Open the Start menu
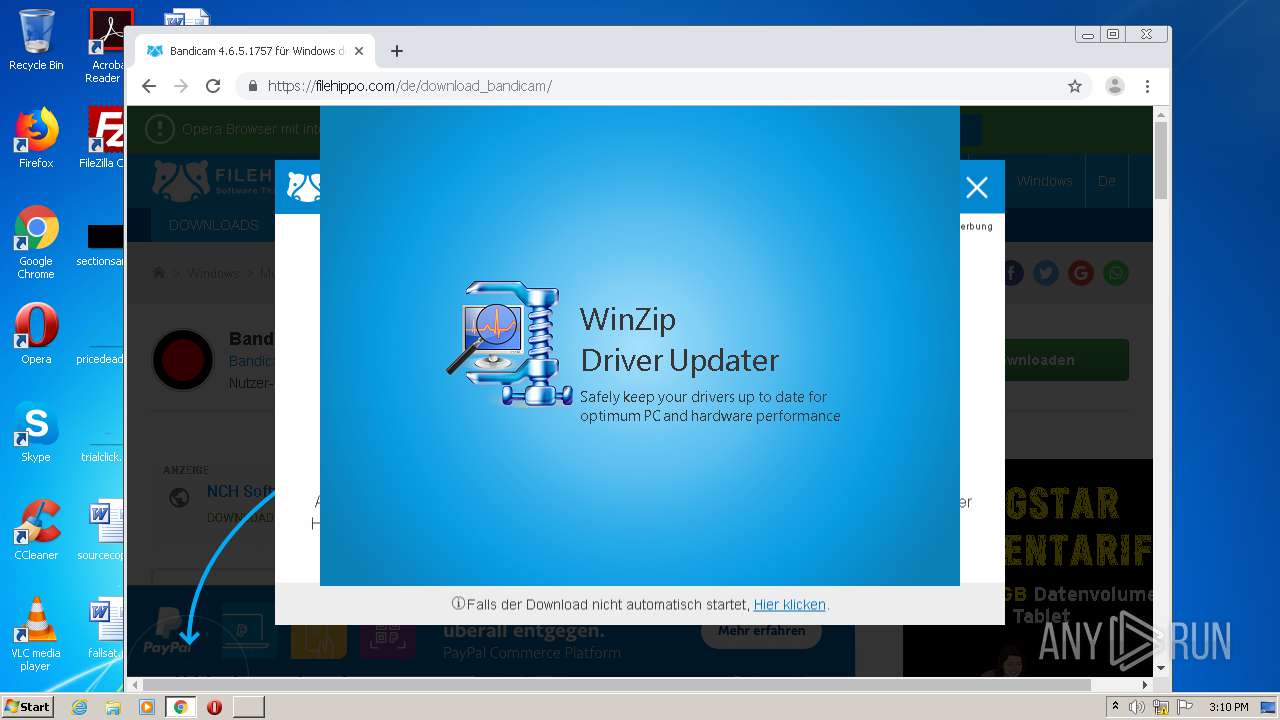Screen dimensions: 1280x720 pyautogui.click(x=27, y=707)
